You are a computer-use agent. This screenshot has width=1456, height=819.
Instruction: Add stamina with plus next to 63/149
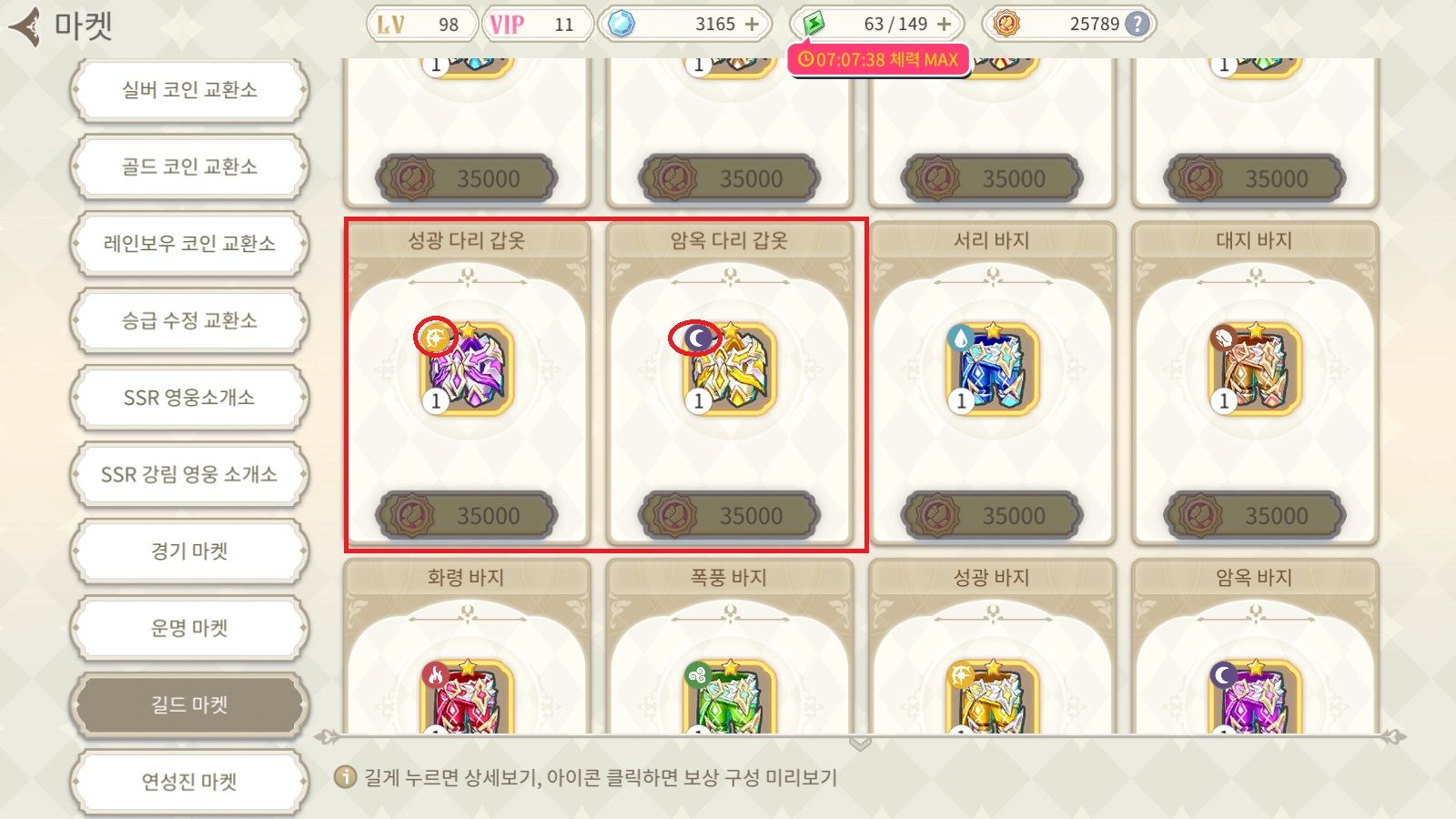(944, 25)
